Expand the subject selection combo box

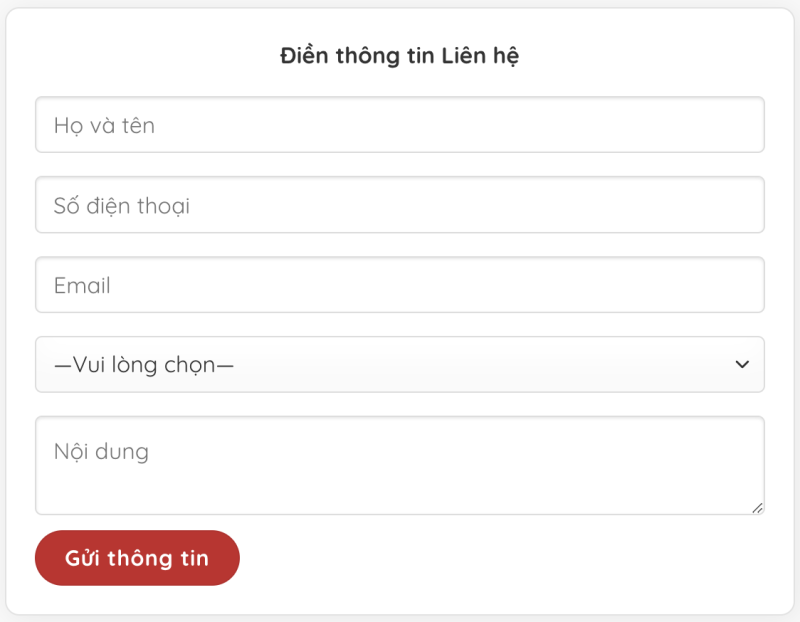click(x=400, y=365)
